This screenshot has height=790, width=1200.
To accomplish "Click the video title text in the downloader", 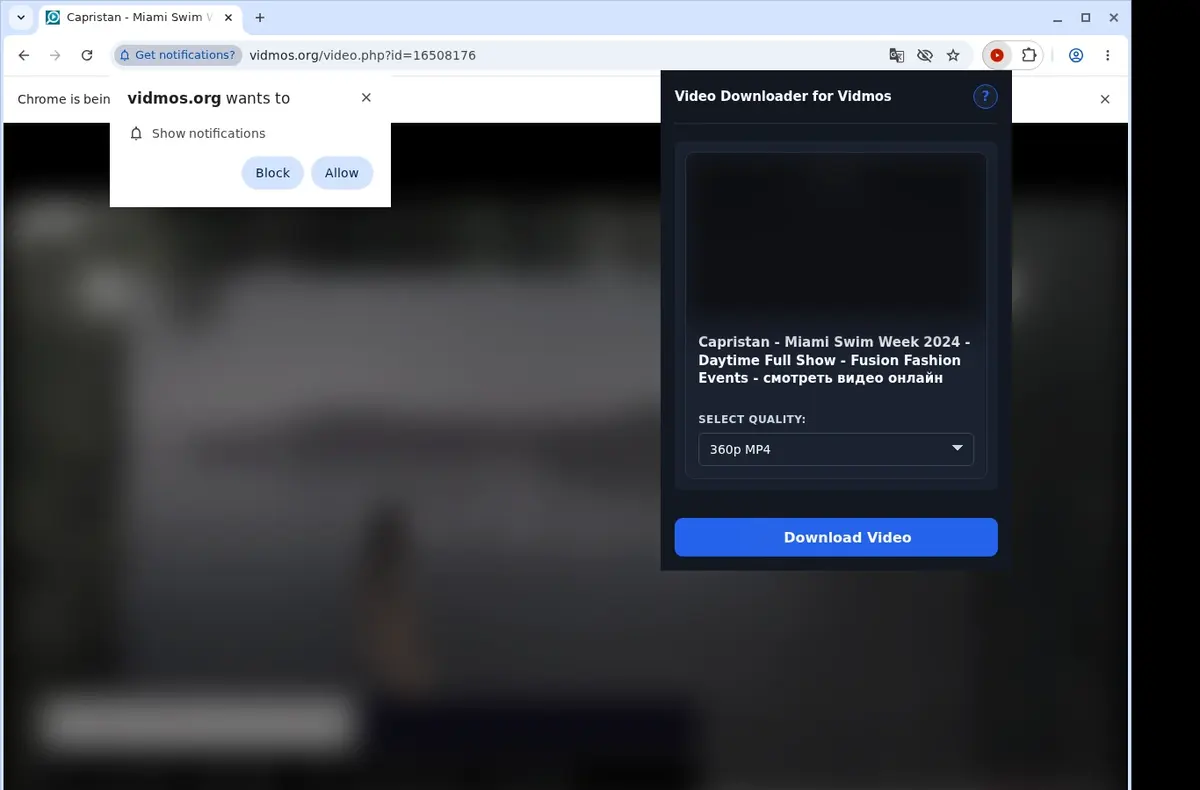I will pos(835,360).
